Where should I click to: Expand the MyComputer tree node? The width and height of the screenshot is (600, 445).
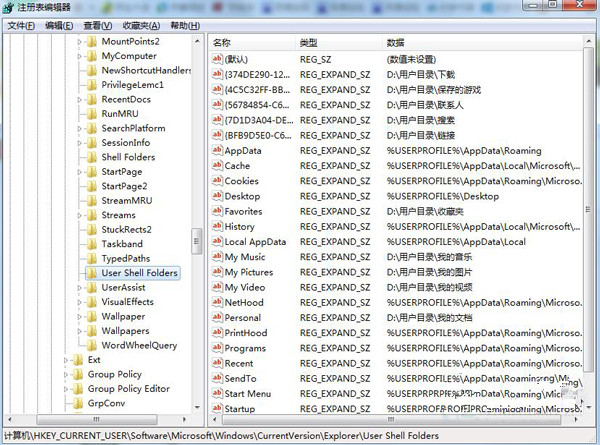click(80, 56)
